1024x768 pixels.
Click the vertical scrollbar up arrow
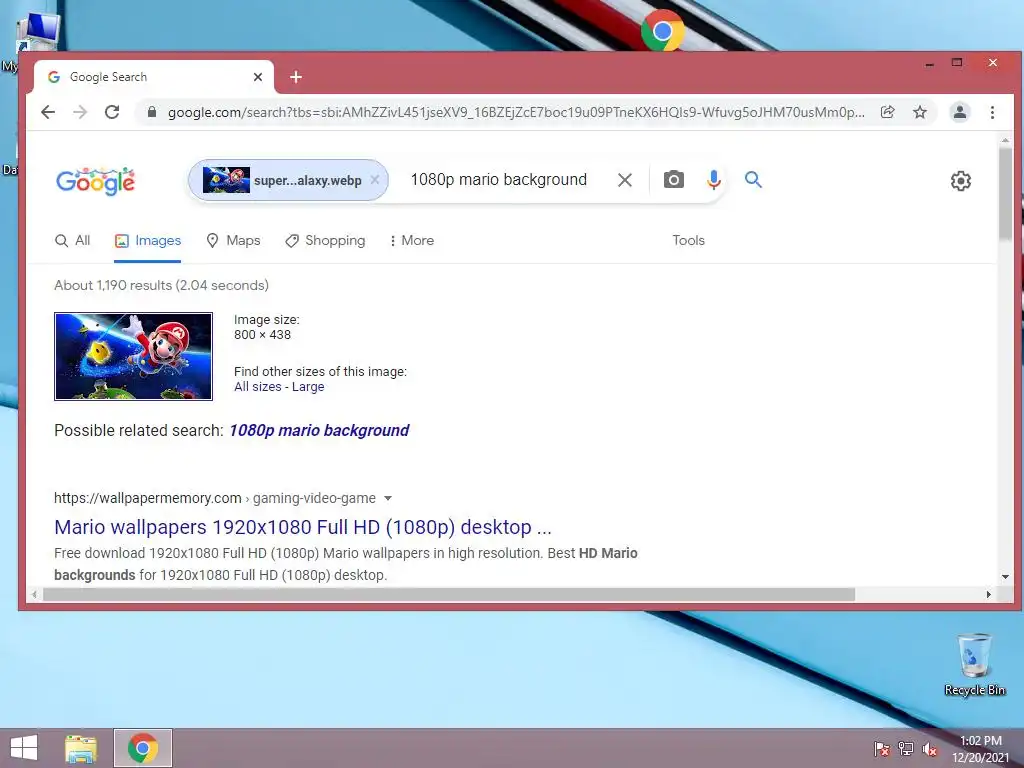coord(1005,140)
